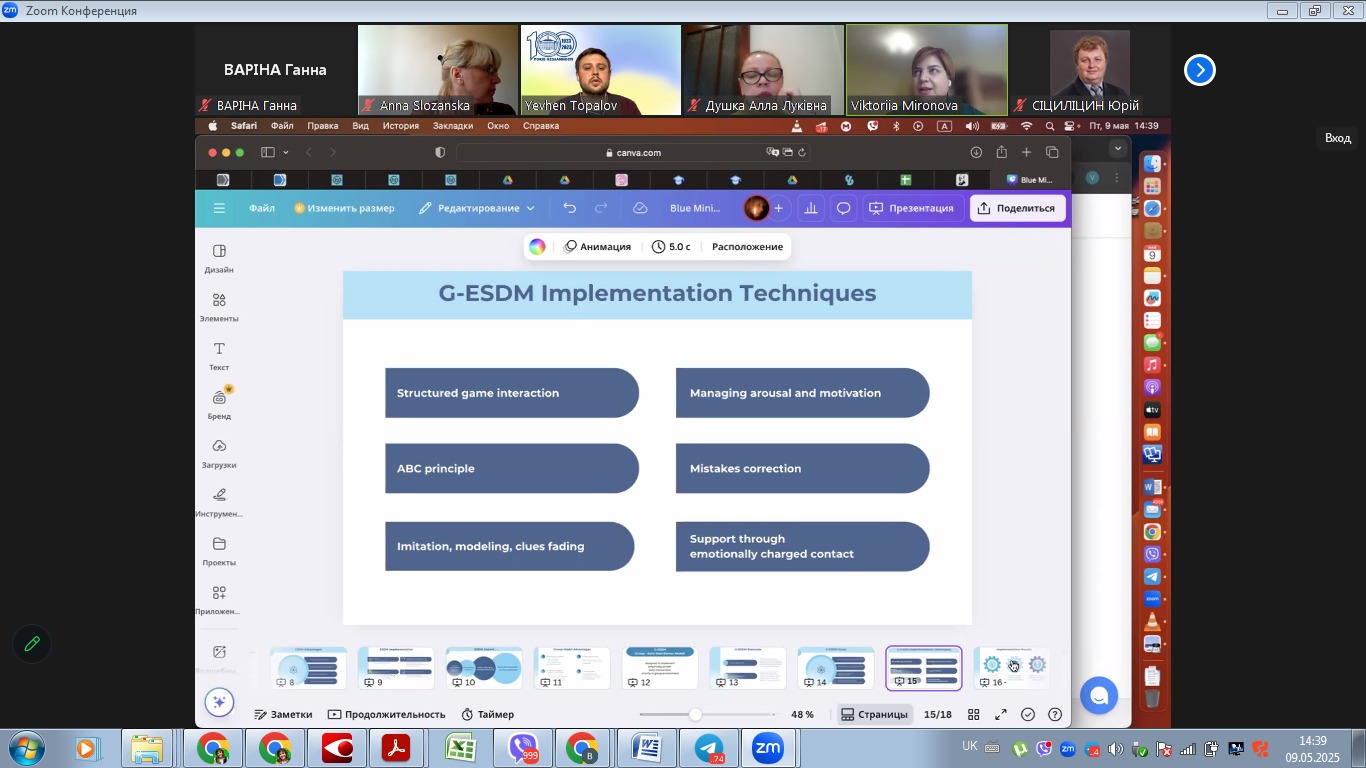Open the grid view of pages
This screenshot has width=1366, height=768.
coord(973,714)
